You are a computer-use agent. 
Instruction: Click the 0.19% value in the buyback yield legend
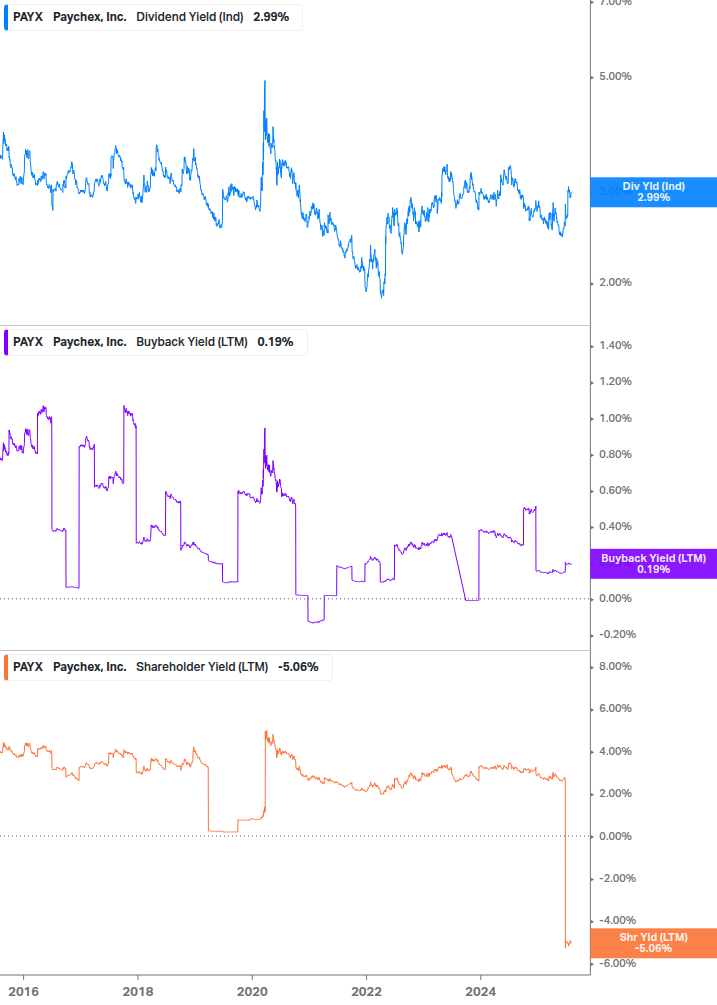pos(276,342)
